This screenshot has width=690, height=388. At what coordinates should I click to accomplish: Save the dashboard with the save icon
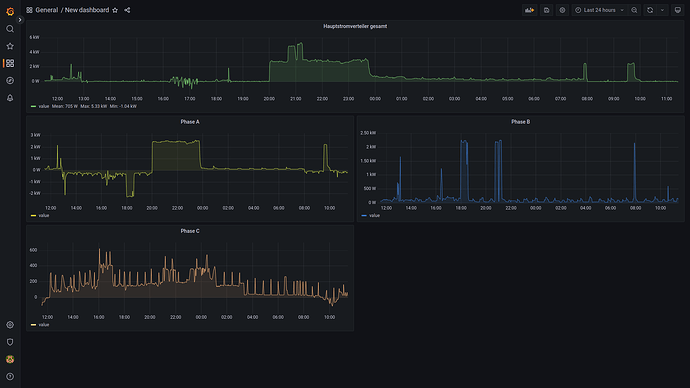[x=547, y=10]
